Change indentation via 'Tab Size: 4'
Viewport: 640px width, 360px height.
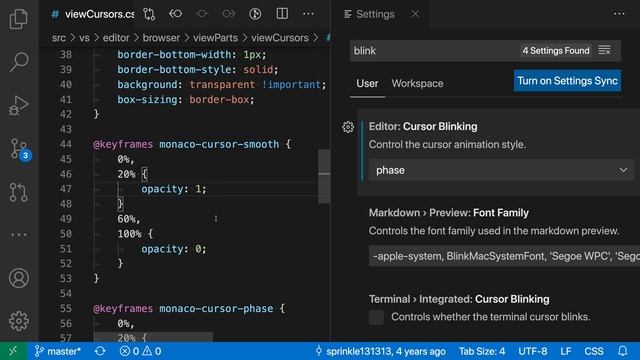(x=482, y=351)
